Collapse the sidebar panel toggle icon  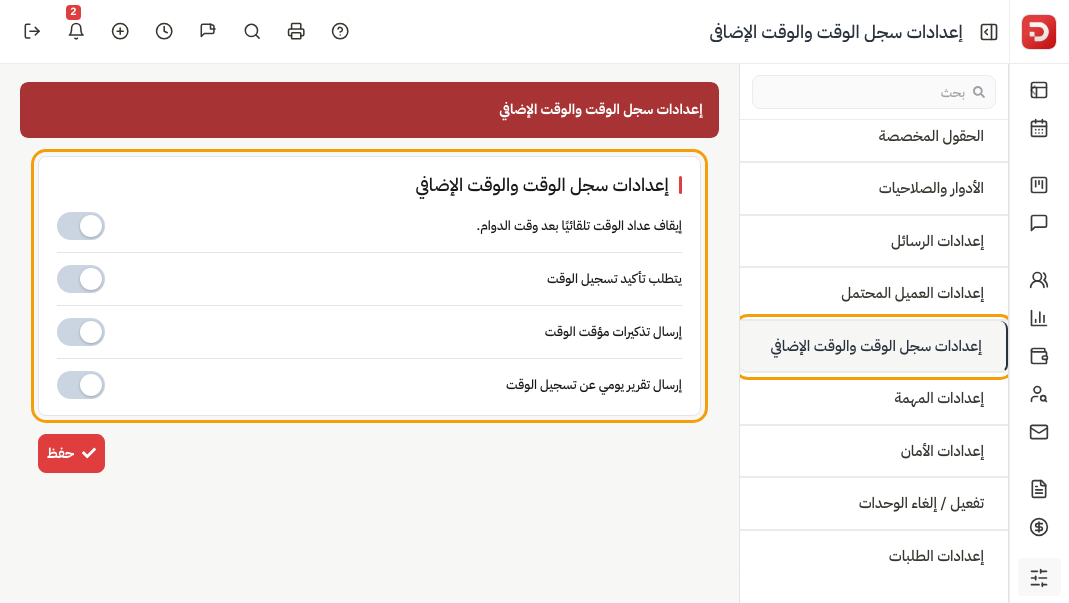tap(989, 32)
